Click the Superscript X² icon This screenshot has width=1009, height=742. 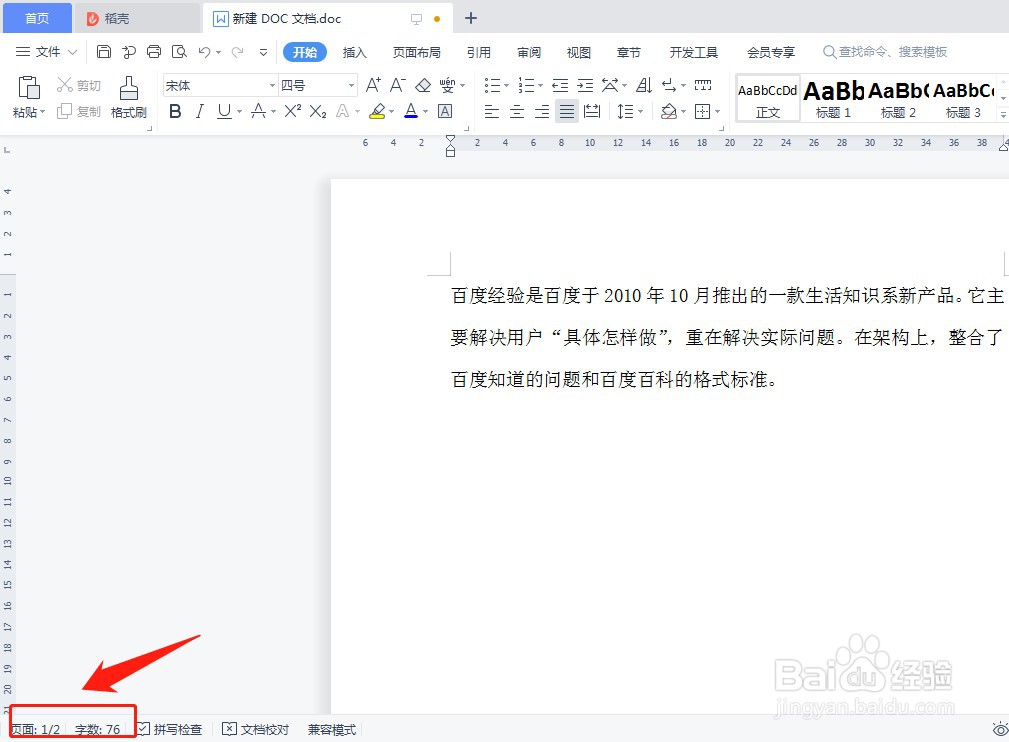point(293,111)
